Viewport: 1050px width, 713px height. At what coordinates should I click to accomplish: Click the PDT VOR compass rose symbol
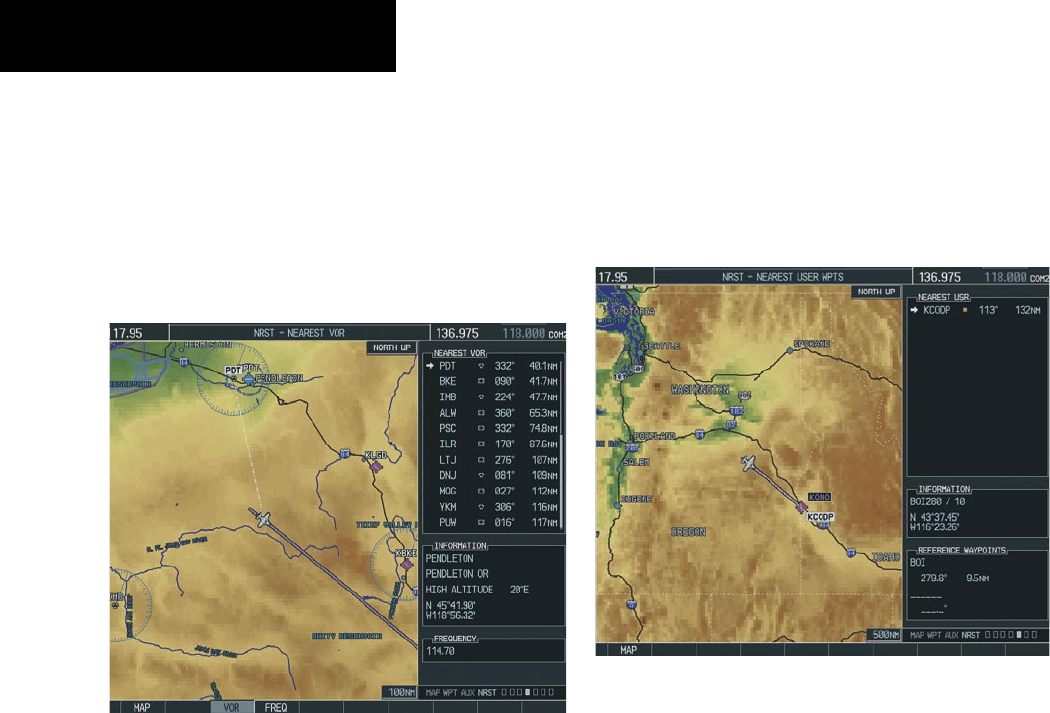pyautogui.click(x=234, y=378)
